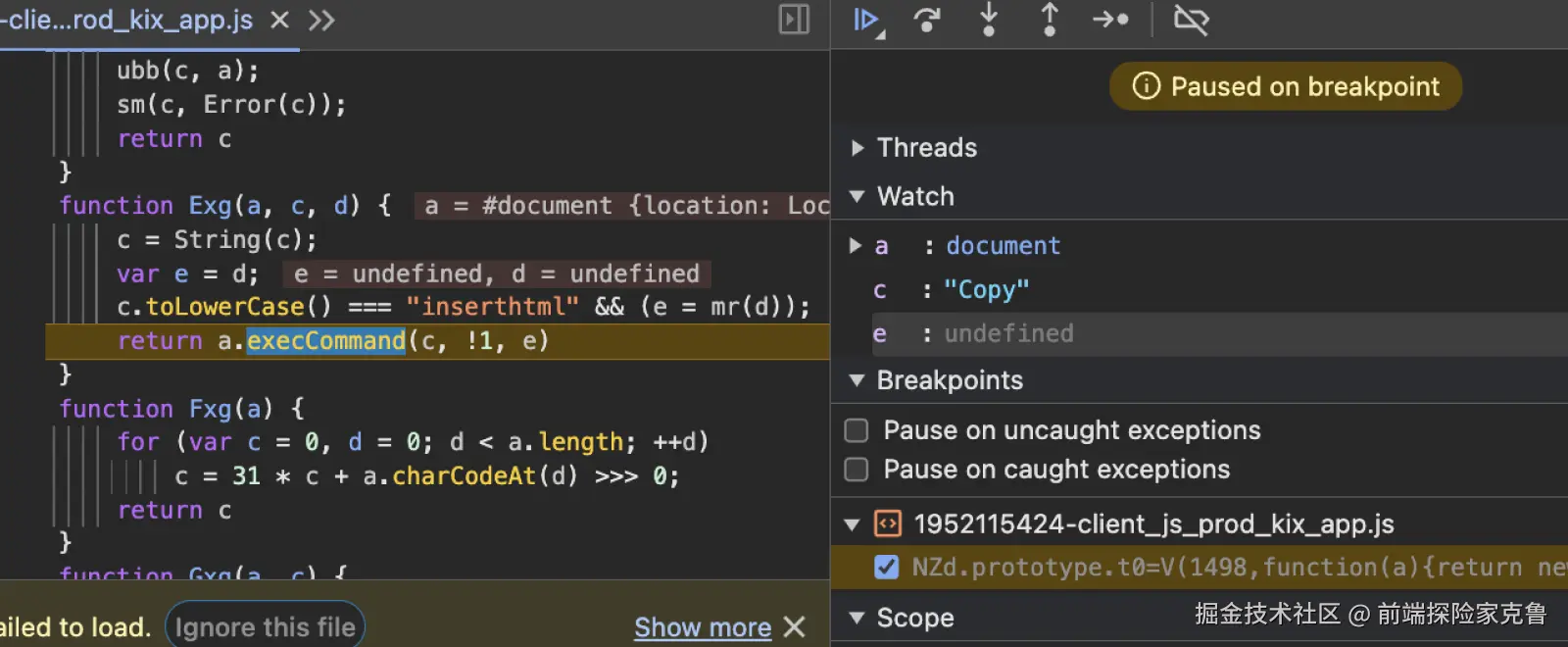Collapse the Breakpoints section
This screenshot has height=647, width=1568.
tap(857, 380)
